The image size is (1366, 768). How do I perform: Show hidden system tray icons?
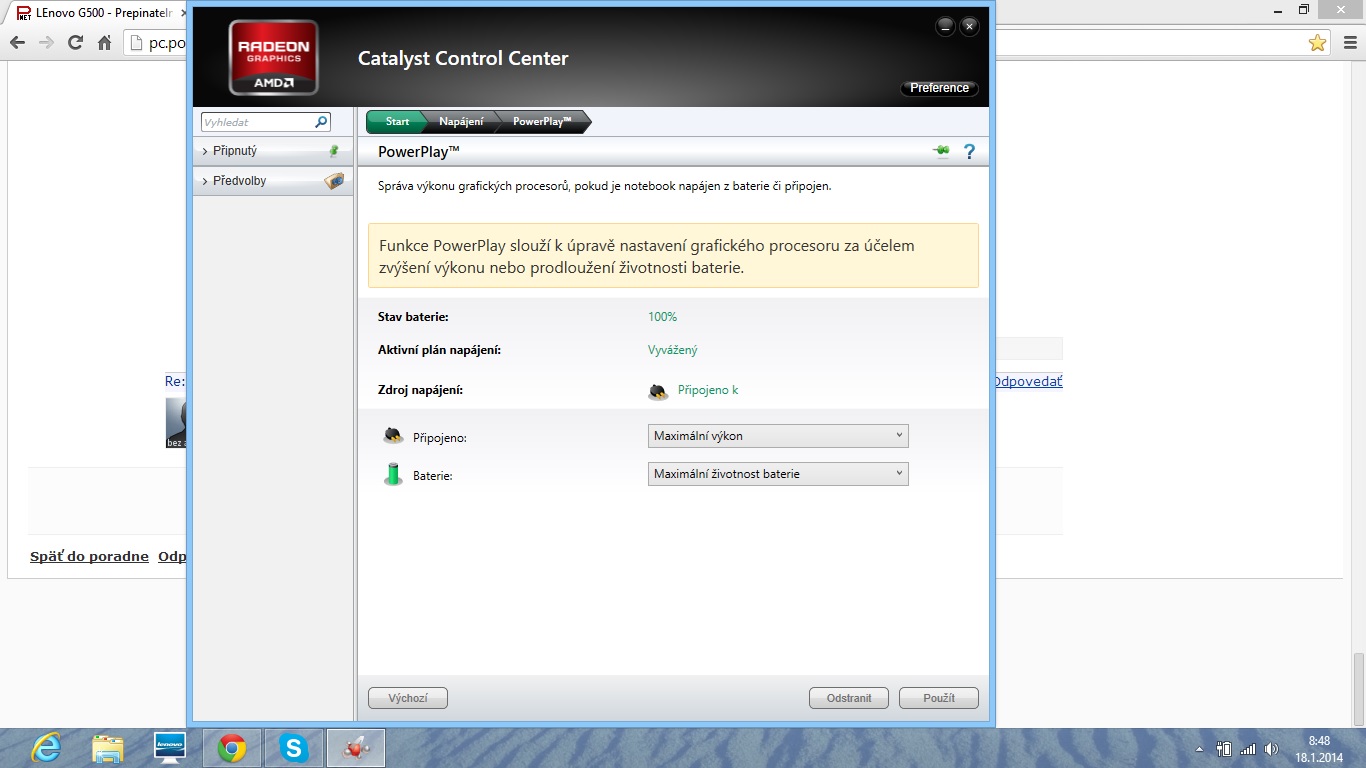pos(1200,749)
